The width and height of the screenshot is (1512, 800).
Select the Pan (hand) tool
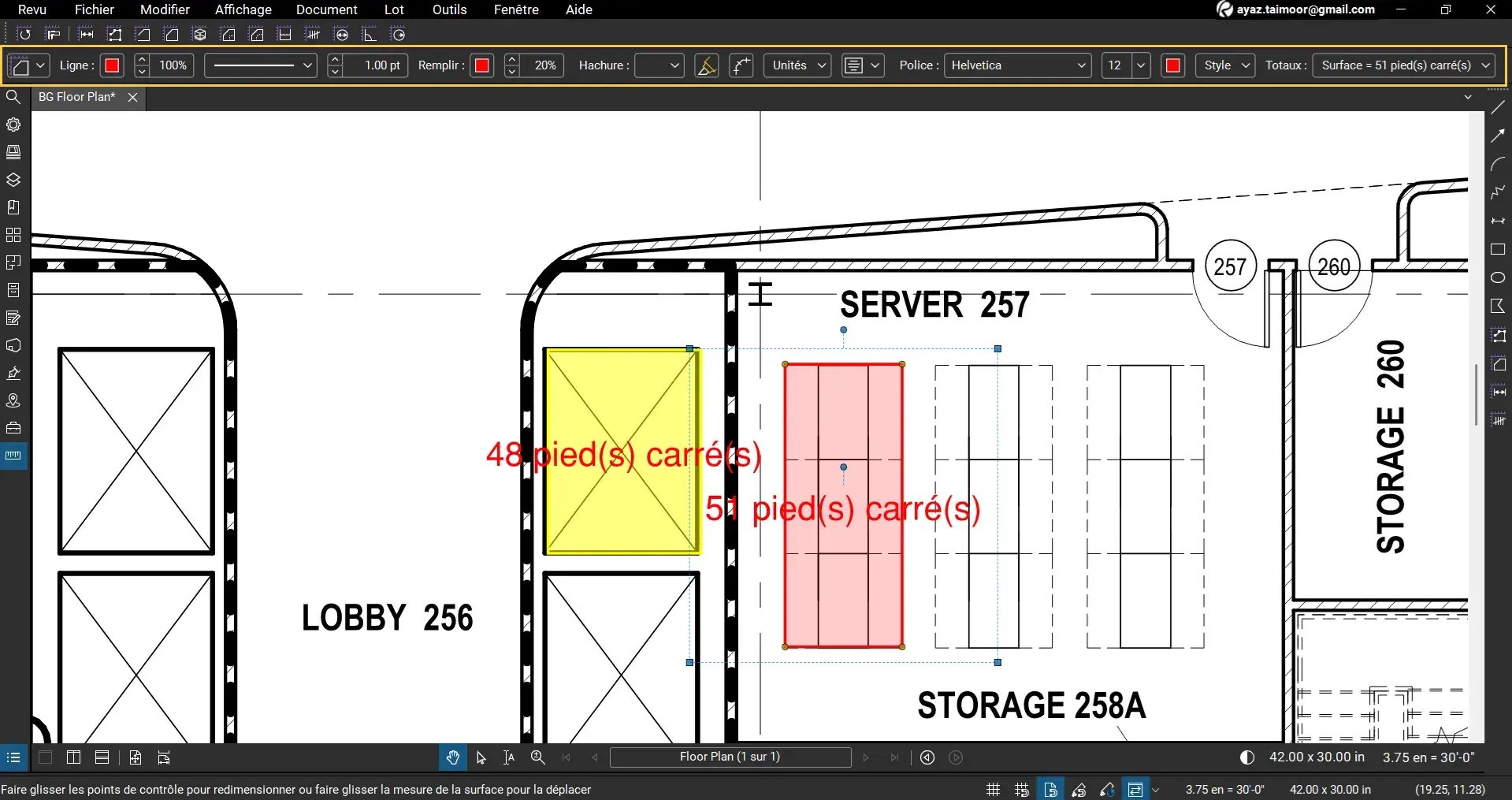point(451,757)
